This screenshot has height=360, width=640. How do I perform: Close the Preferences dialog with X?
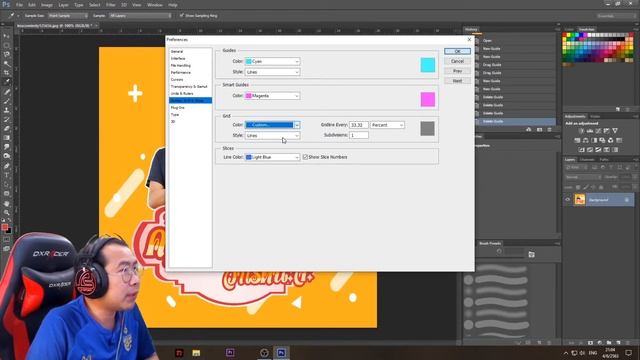point(469,40)
